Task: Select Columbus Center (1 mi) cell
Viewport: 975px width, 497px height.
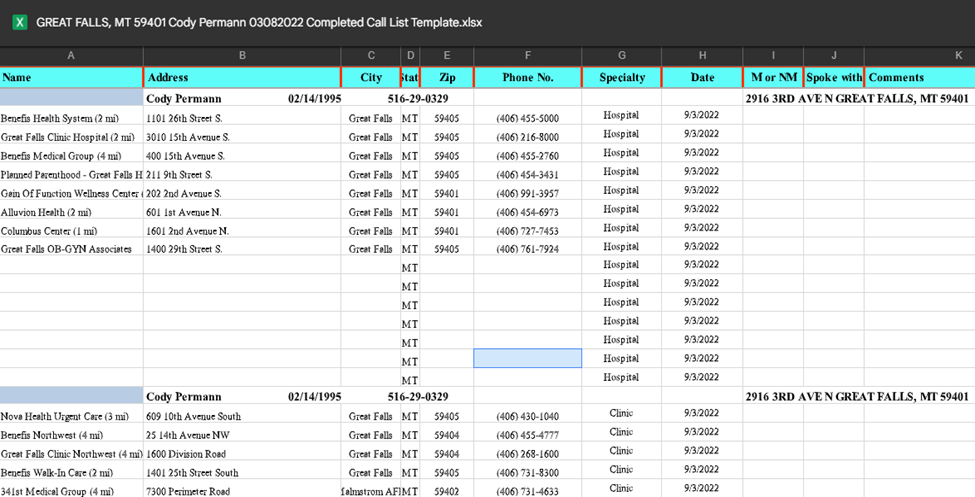Action: coord(72,230)
